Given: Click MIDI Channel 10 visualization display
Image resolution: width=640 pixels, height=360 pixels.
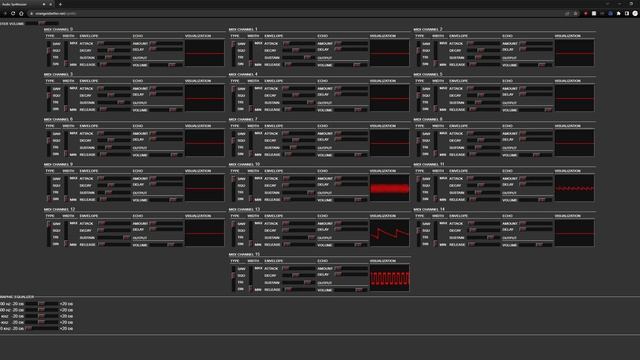Looking at the screenshot, I should pyautogui.click(x=389, y=188).
